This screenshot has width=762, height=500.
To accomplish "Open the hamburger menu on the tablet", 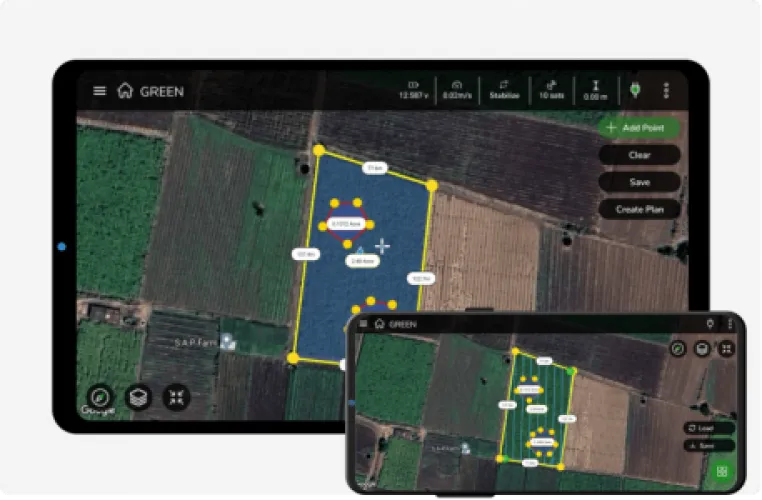I will (99, 91).
